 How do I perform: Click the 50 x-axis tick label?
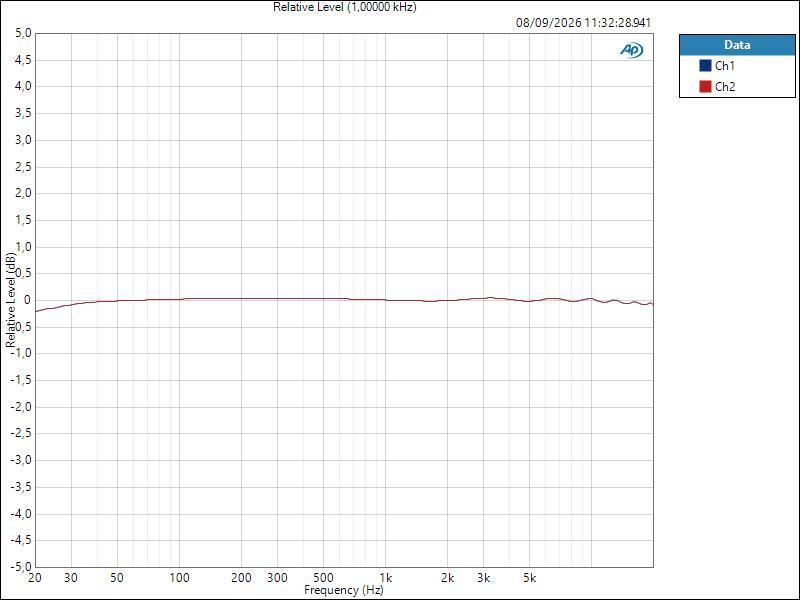coord(117,578)
